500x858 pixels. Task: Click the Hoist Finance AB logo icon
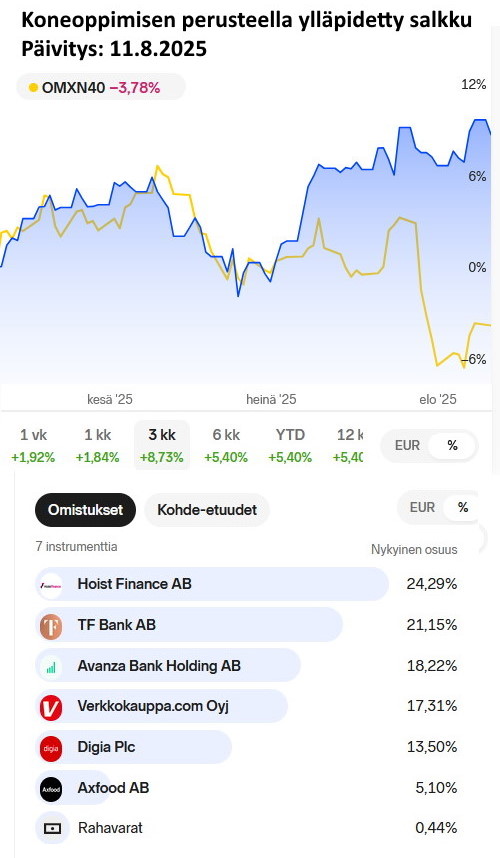[51, 585]
